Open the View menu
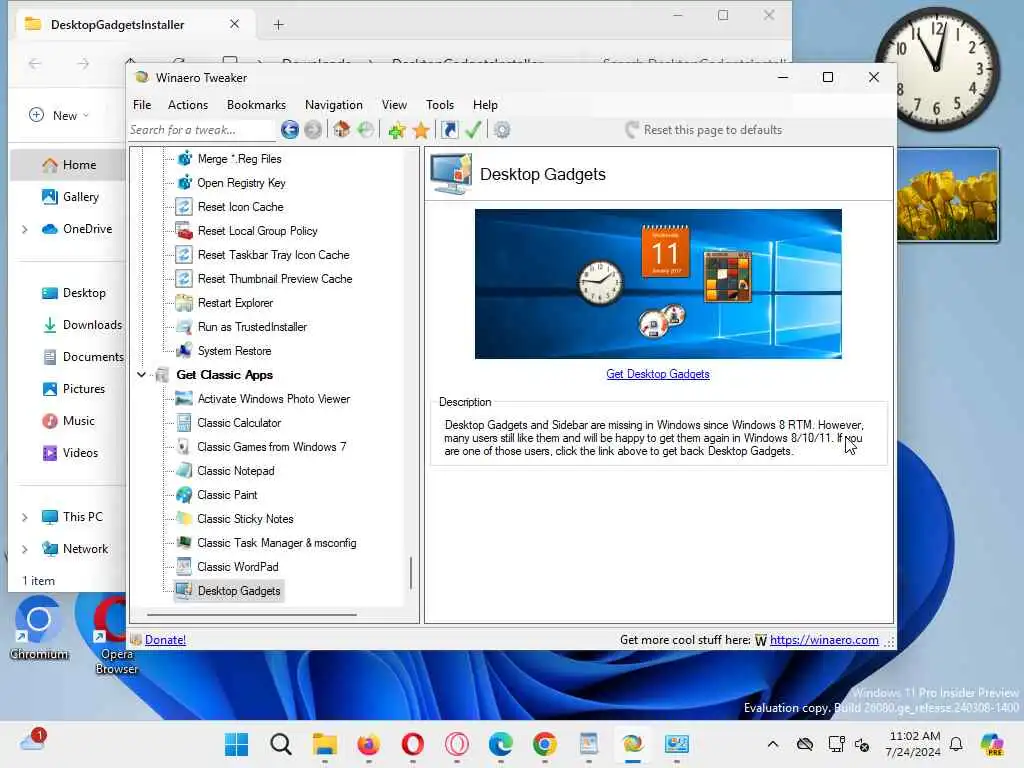This screenshot has width=1024, height=768. (394, 105)
